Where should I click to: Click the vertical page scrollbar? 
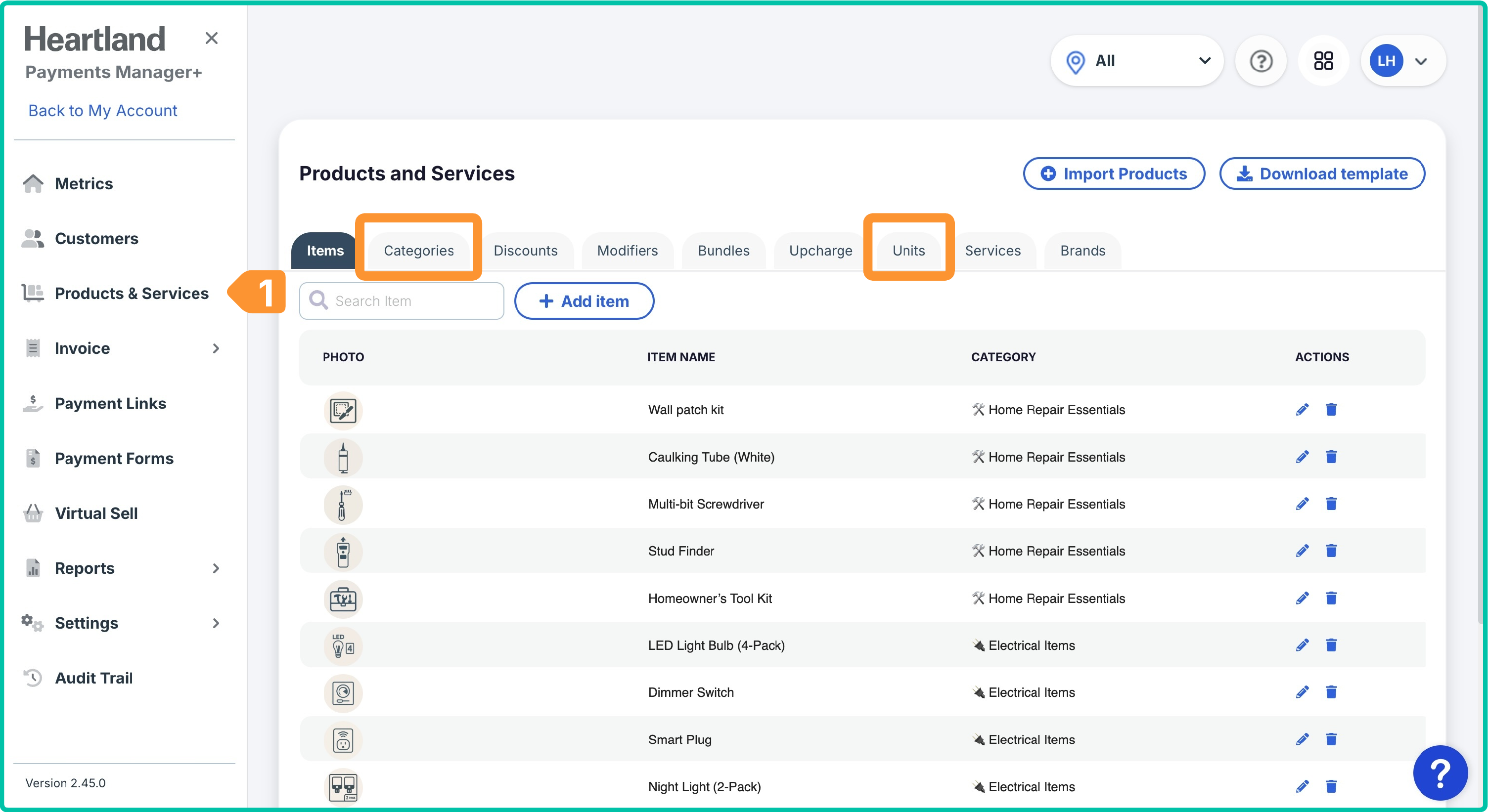tap(1481, 314)
